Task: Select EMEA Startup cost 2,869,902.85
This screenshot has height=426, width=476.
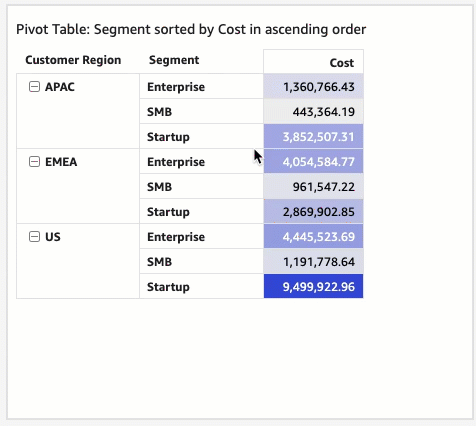Action: pos(313,212)
